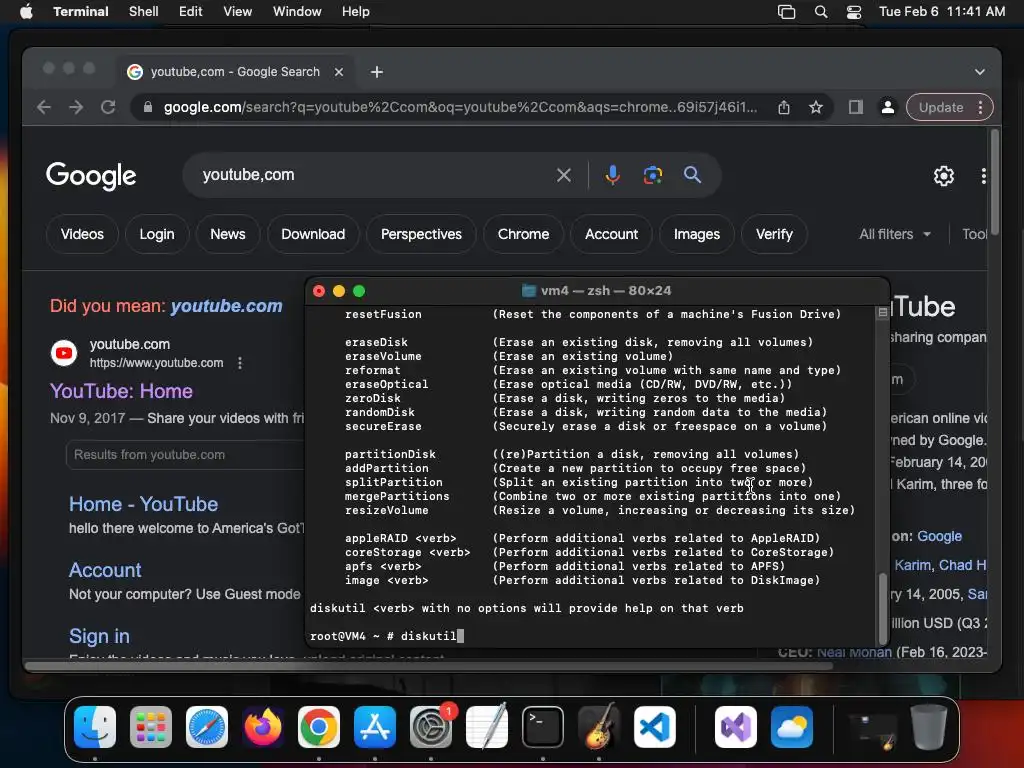Toggle the Chrome side panel
This screenshot has width=1024, height=768.
pos(856,107)
